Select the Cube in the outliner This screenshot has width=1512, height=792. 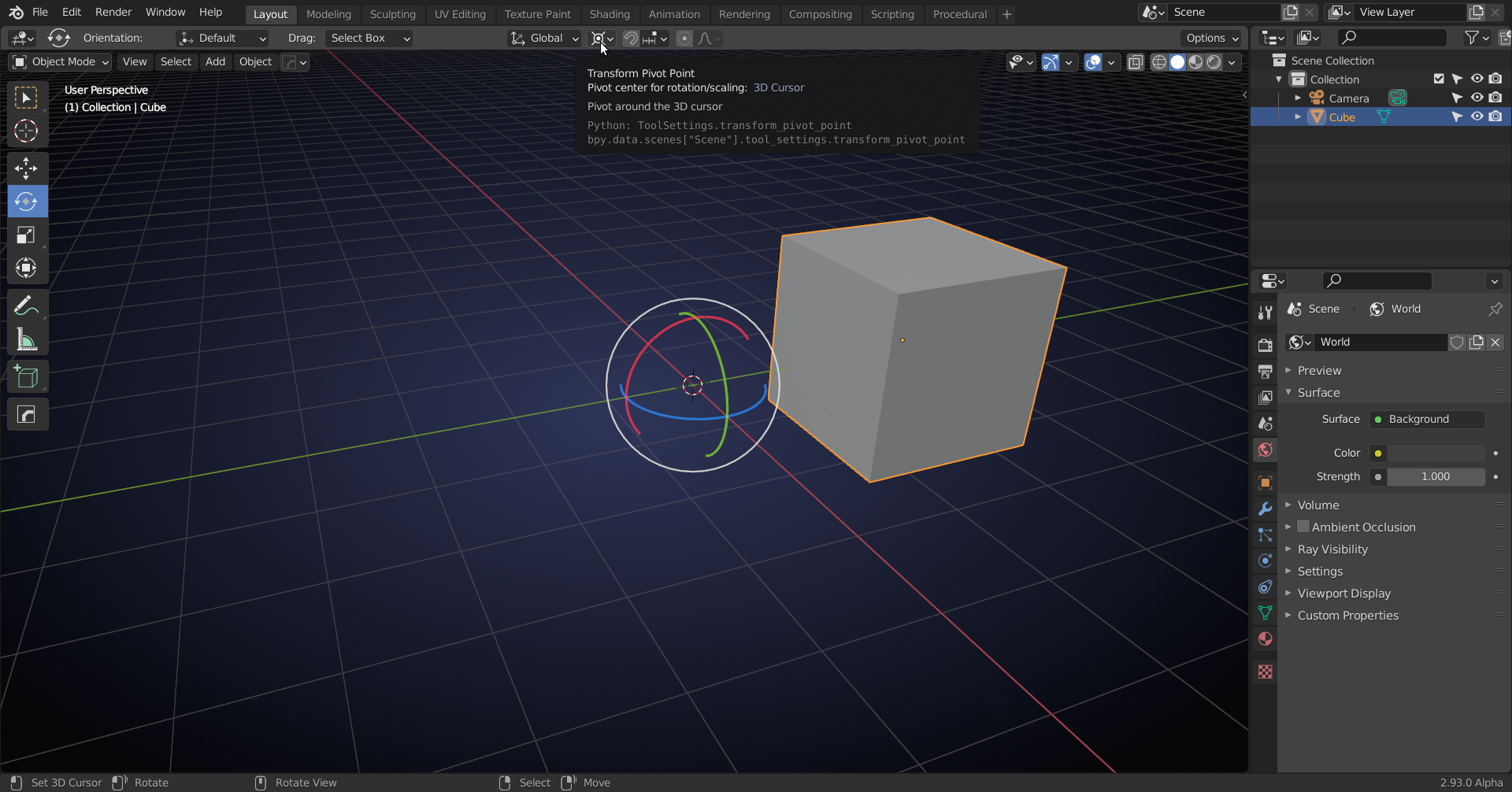[1342, 117]
